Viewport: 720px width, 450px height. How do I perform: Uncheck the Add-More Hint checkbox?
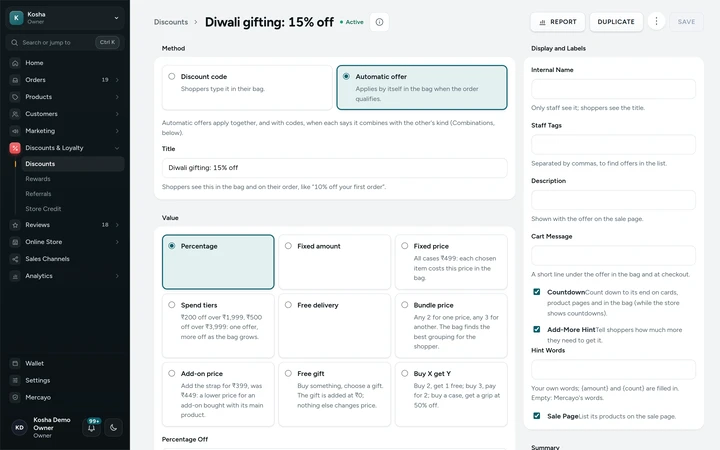coord(536,329)
